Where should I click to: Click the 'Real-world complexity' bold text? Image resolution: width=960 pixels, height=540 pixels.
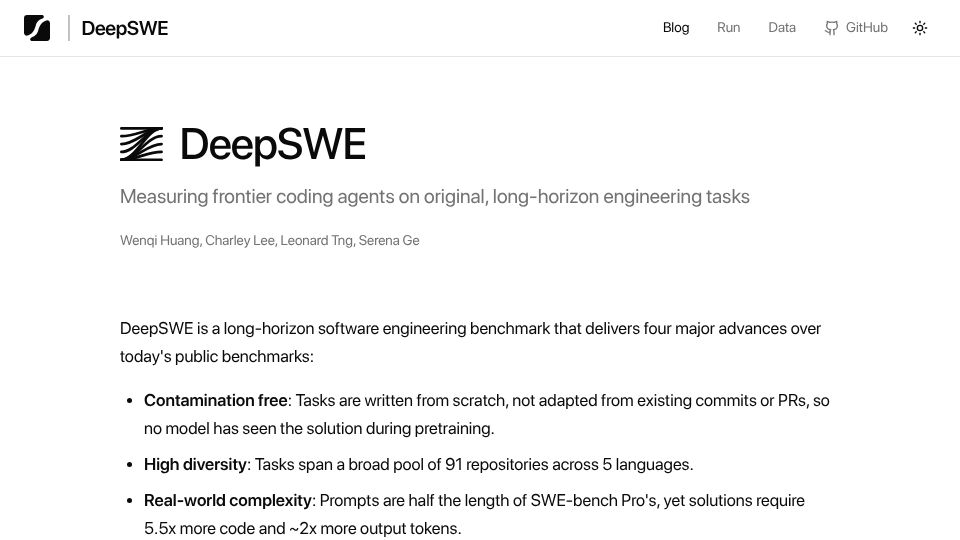click(228, 501)
